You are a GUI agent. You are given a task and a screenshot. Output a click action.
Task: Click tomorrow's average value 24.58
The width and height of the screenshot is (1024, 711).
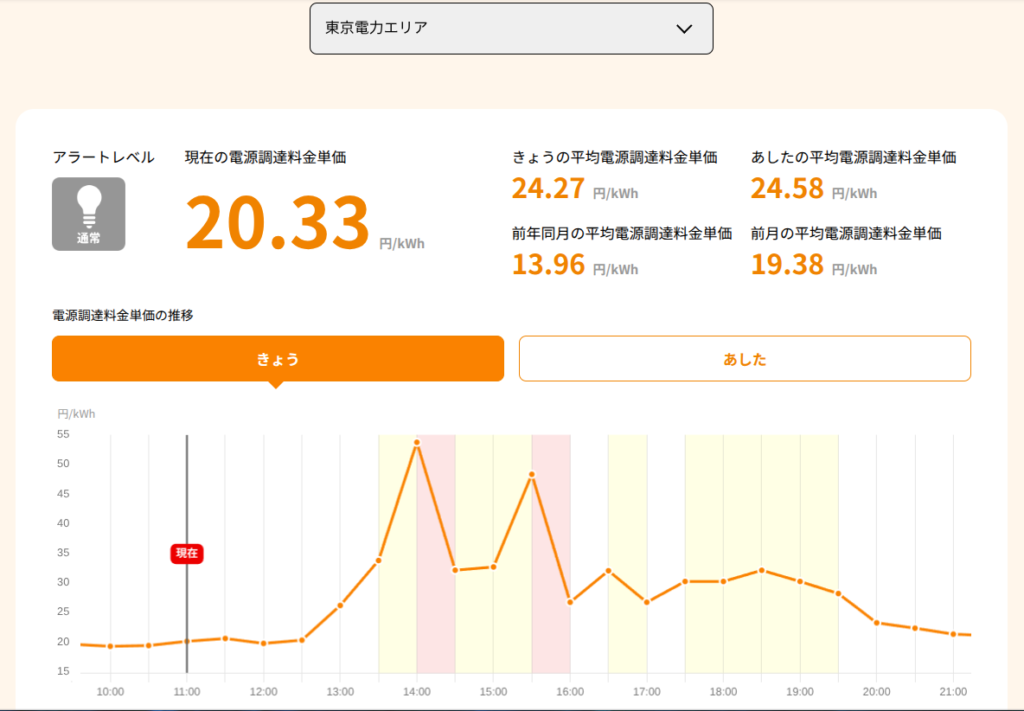[787, 189]
